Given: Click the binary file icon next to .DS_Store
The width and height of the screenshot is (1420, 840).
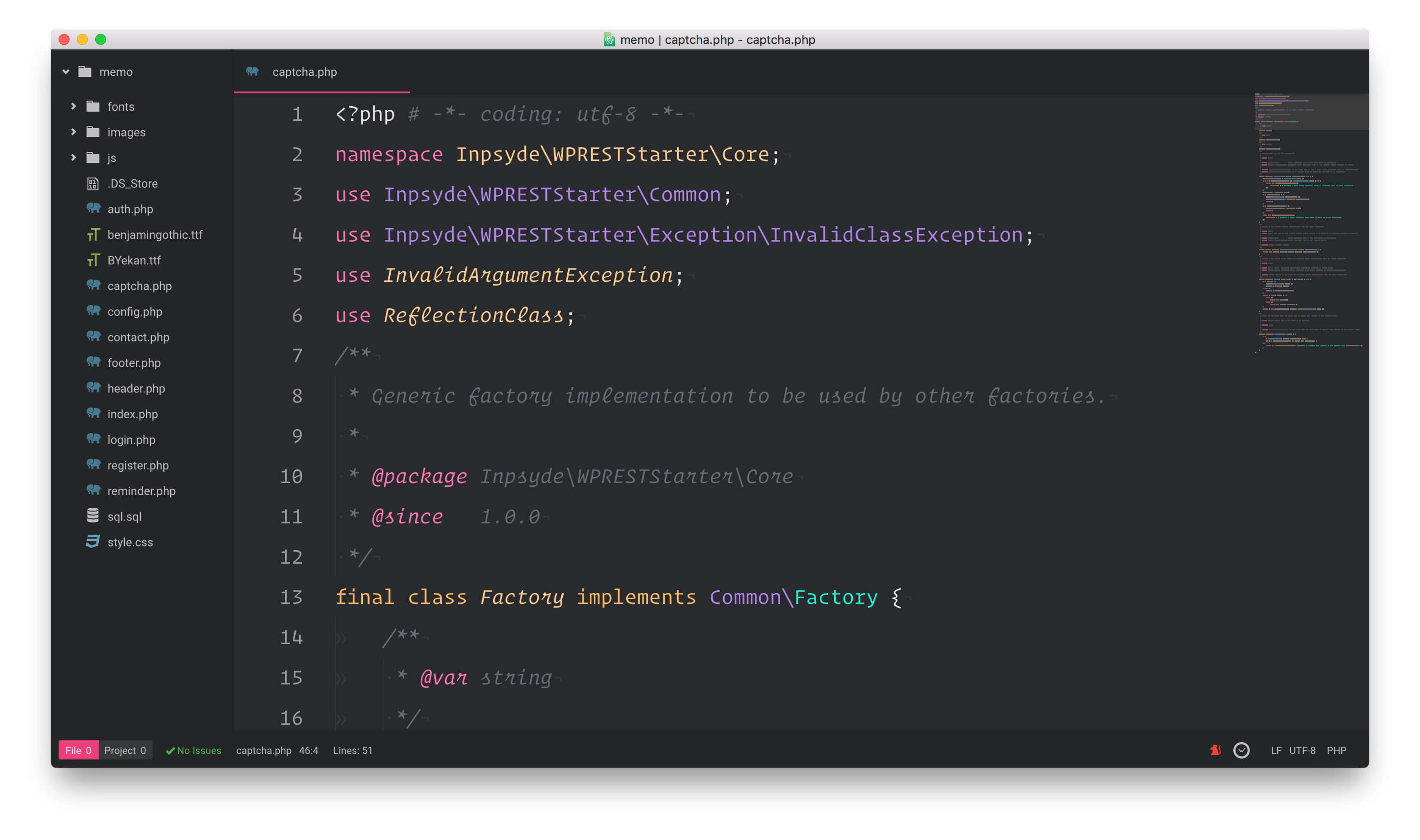Looking at the screenshot, I should [93, 183].
